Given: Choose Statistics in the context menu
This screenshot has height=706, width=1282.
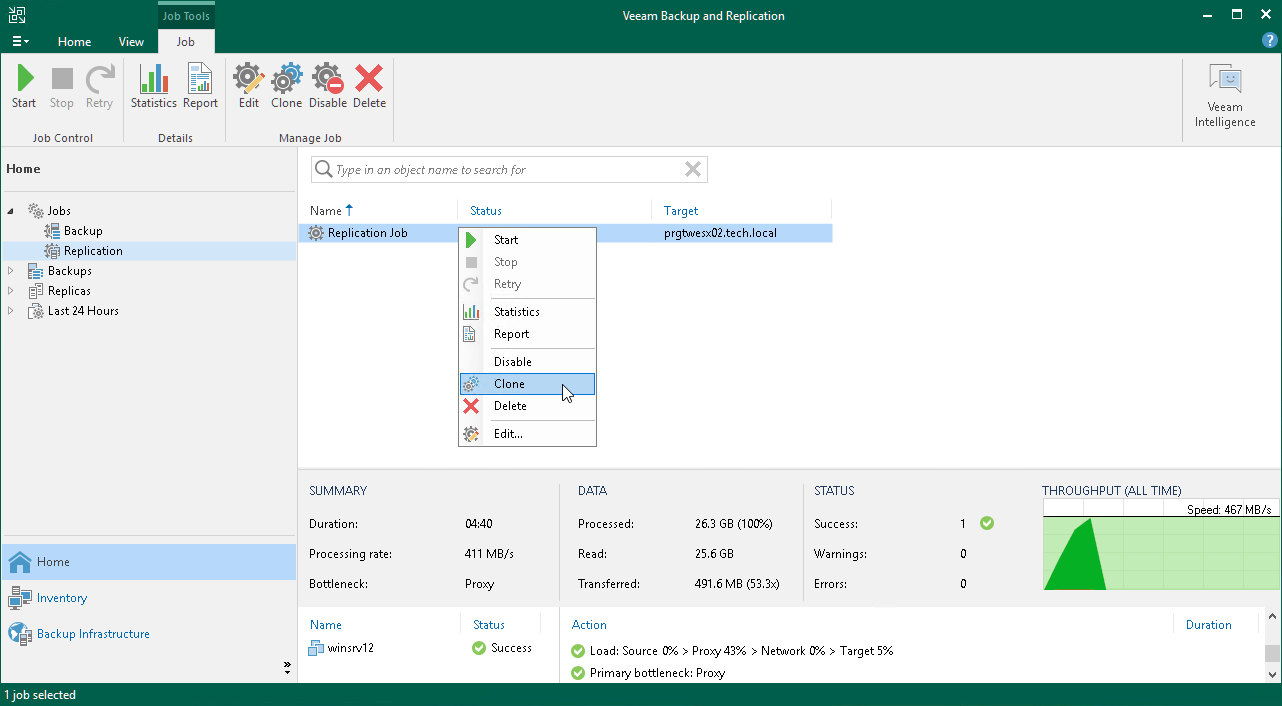Looking at the screenshot, I should point(527,312).
